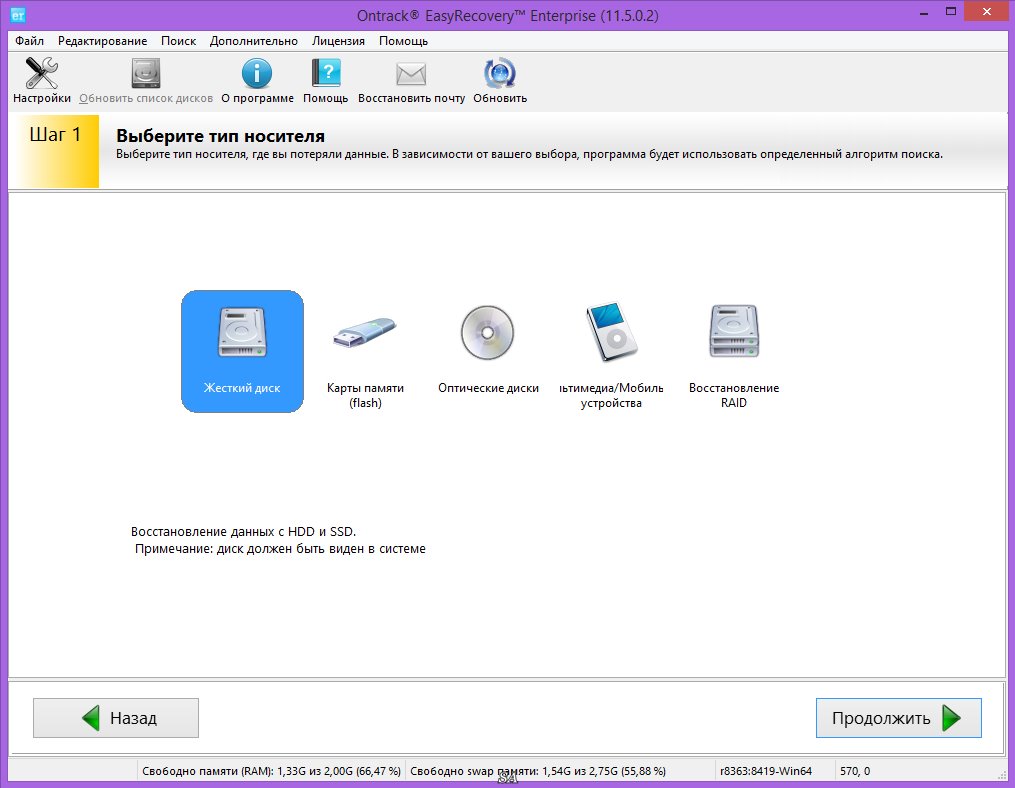This screenshot has height=788, width=1015.
Task: Pick the multimedia/mobile devices option
Action: pos(611,351)
